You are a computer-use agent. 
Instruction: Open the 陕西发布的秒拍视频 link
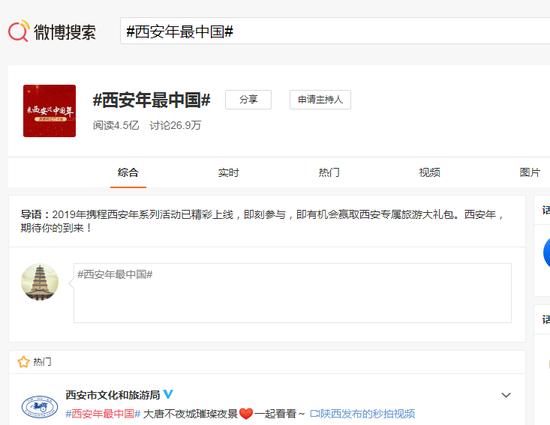[362, 414]
